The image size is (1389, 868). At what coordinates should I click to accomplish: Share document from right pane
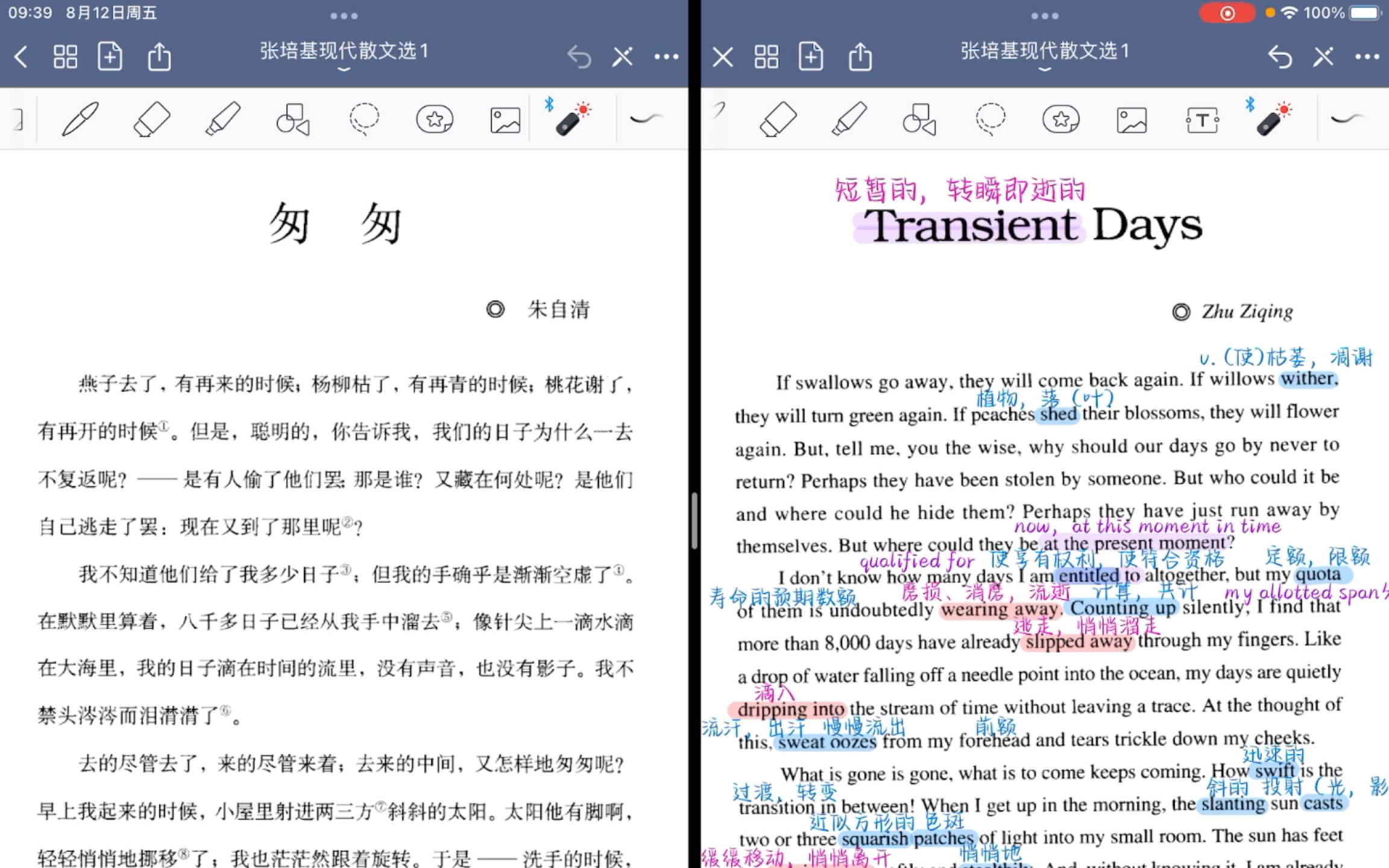tap(860, 57)
